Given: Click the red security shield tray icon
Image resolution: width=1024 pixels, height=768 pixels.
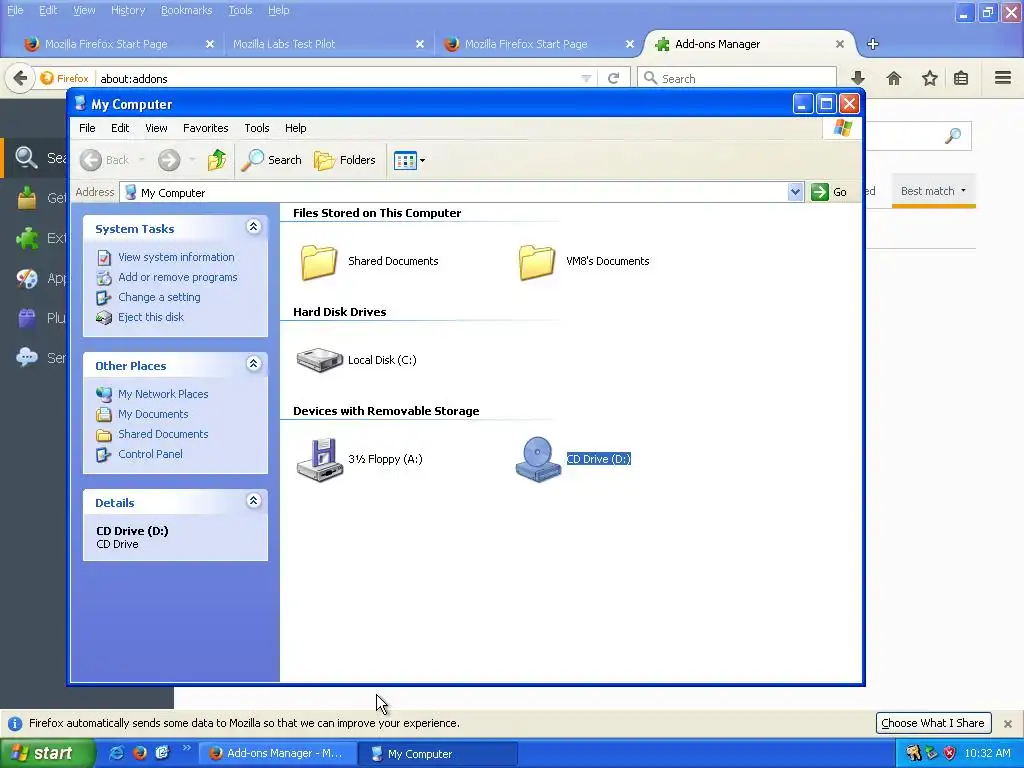Looking at the screenshot, I should [x=949, y=754].
